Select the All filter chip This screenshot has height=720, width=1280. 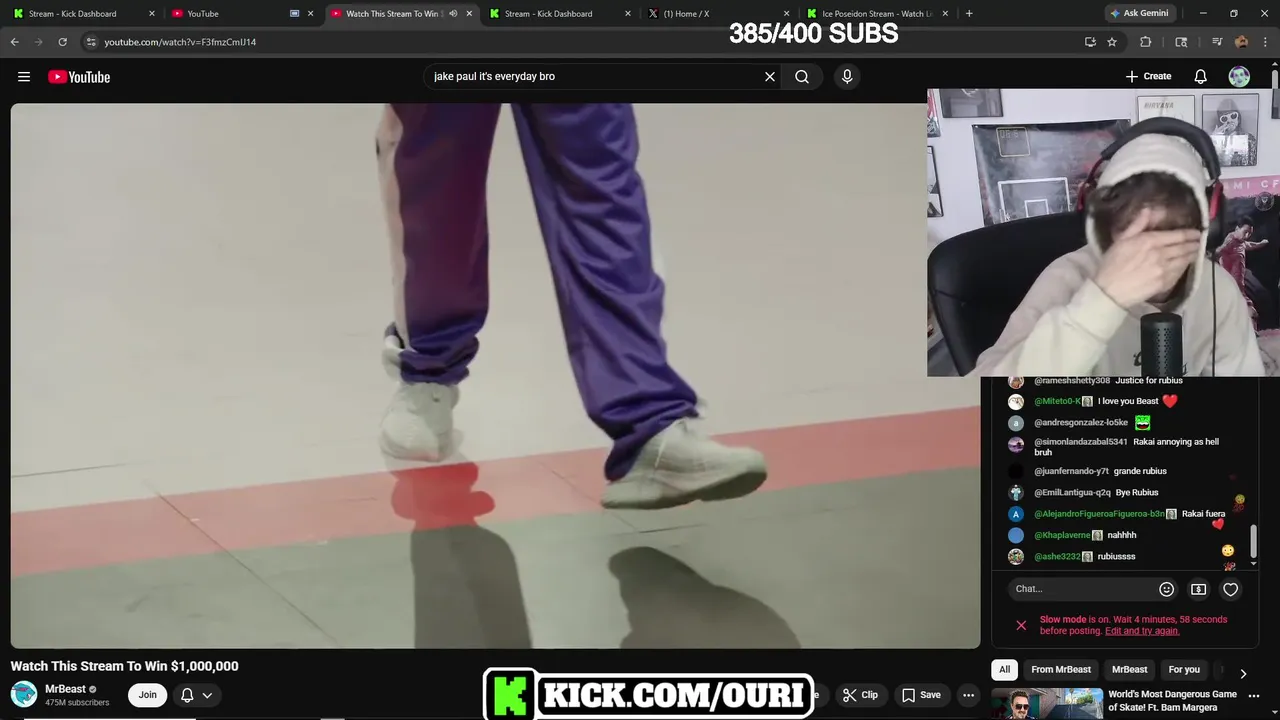1005,670
